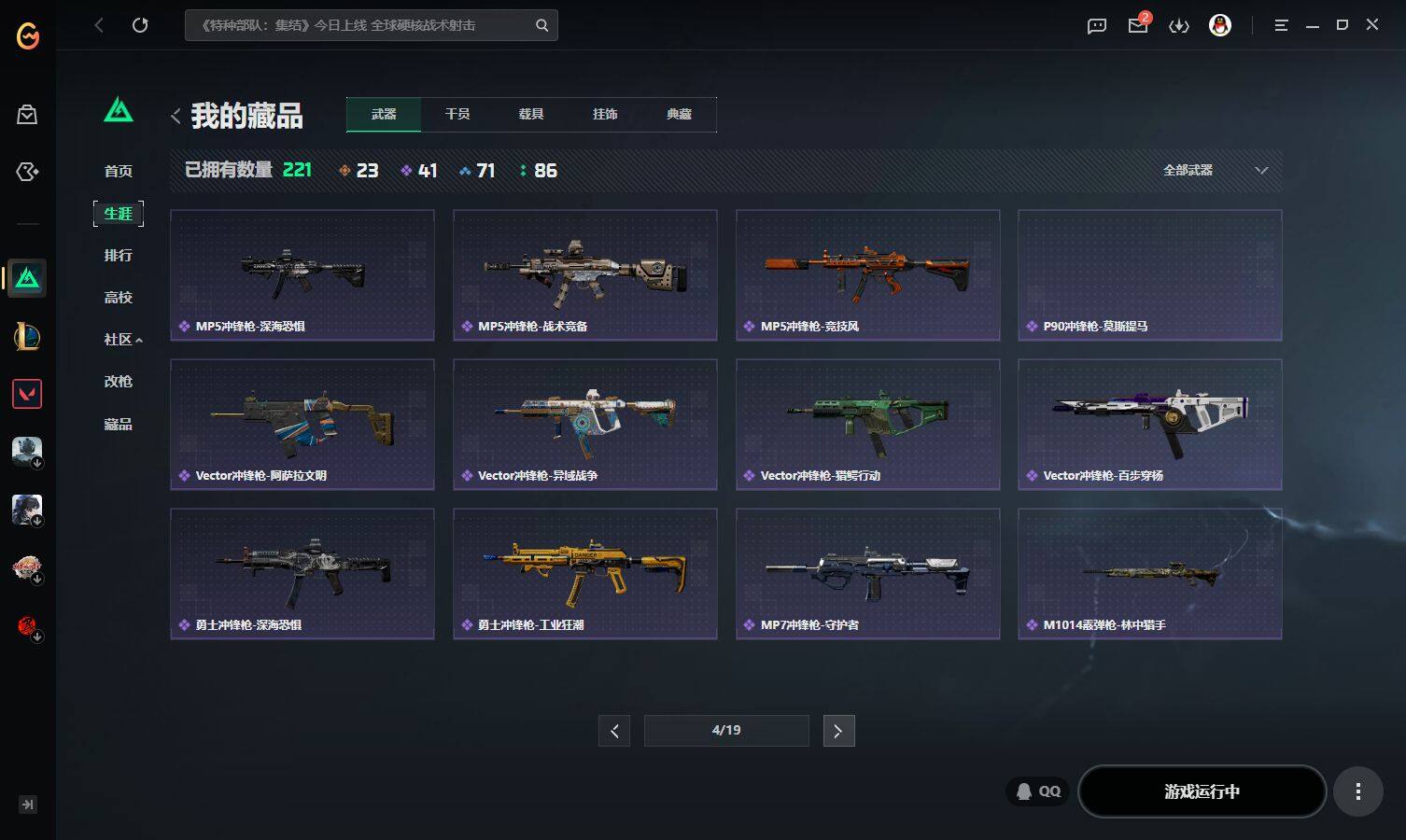The width and height of the screenshot is (1406, 840).
Task: Open the download manager icon
Action: (x=1179, y=26)
